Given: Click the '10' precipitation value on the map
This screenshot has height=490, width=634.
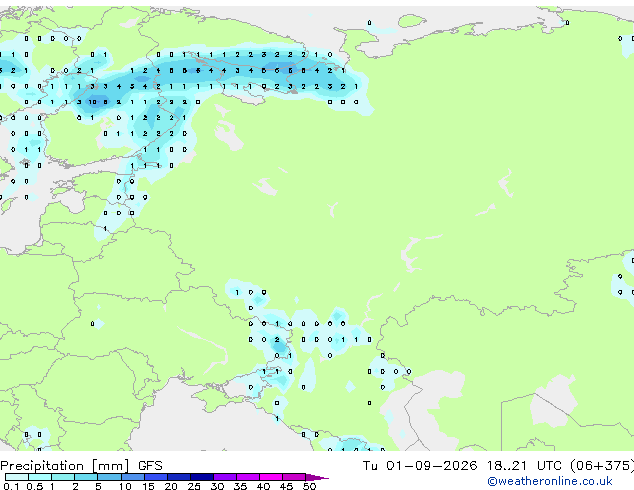Looking at the screenshot, I should pyautogui.click(x=93, y=102).
